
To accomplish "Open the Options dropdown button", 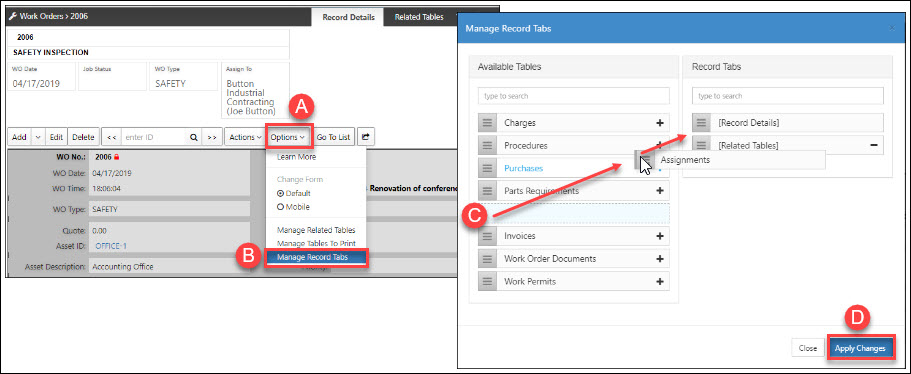I will click(288, 137).
